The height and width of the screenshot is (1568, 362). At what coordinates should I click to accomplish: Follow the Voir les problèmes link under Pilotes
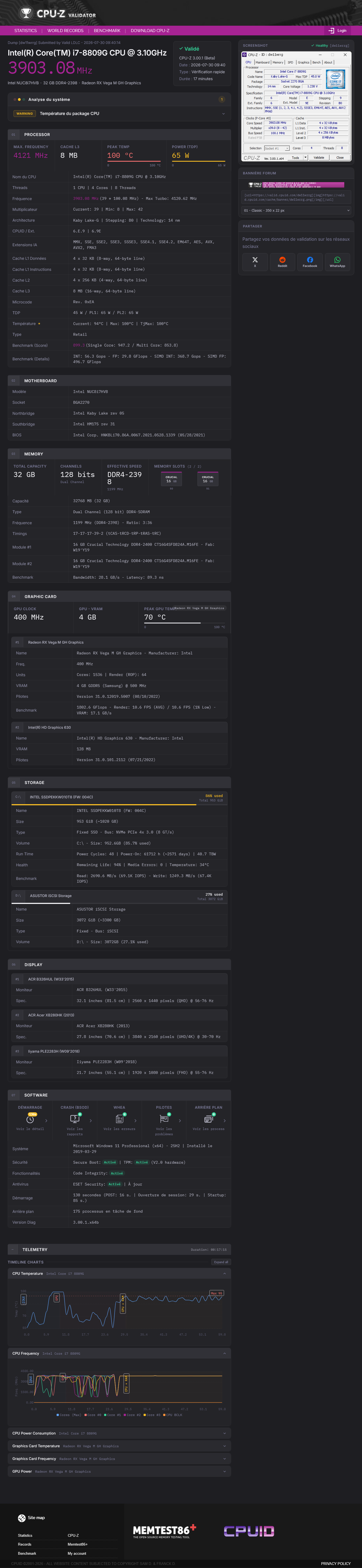coord(164,1131)
